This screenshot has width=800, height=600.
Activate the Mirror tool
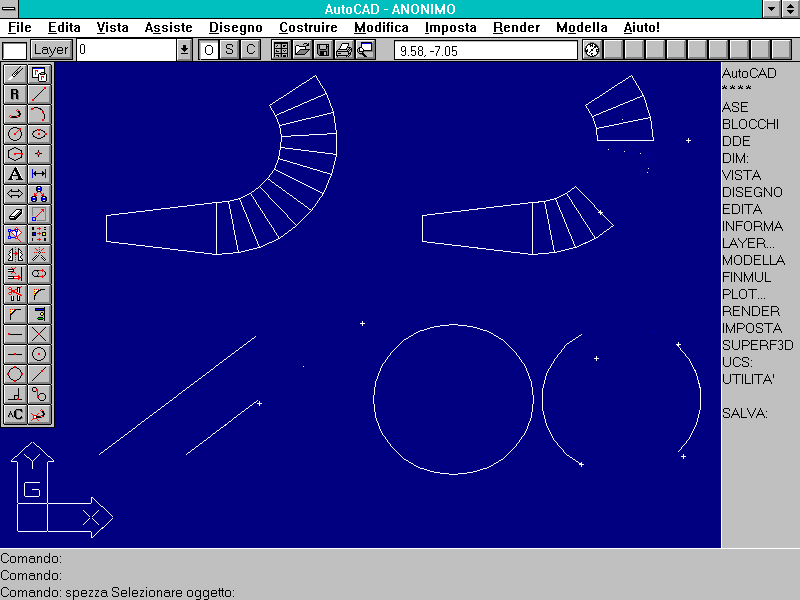15,253
